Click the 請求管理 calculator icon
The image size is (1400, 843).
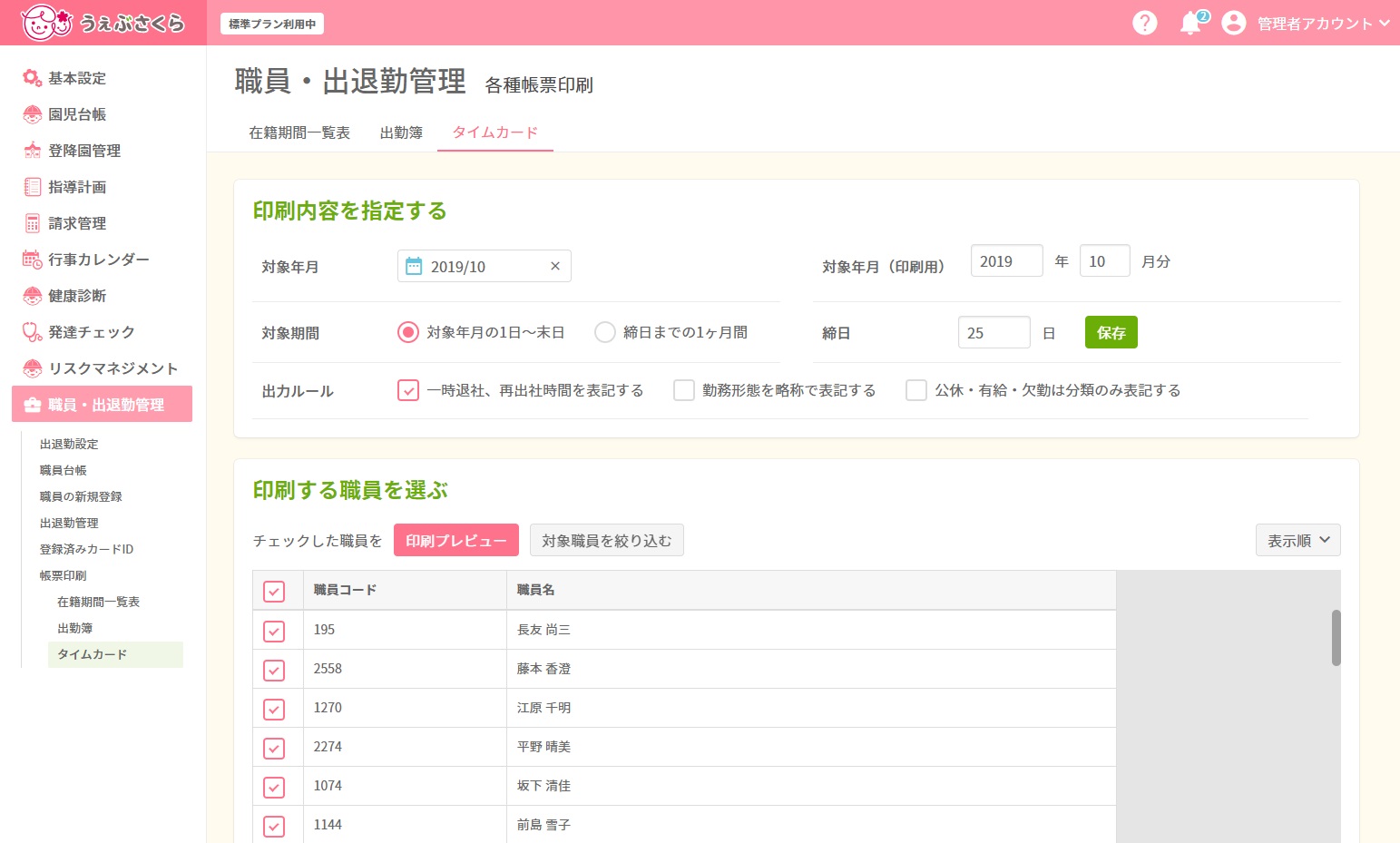32,223
